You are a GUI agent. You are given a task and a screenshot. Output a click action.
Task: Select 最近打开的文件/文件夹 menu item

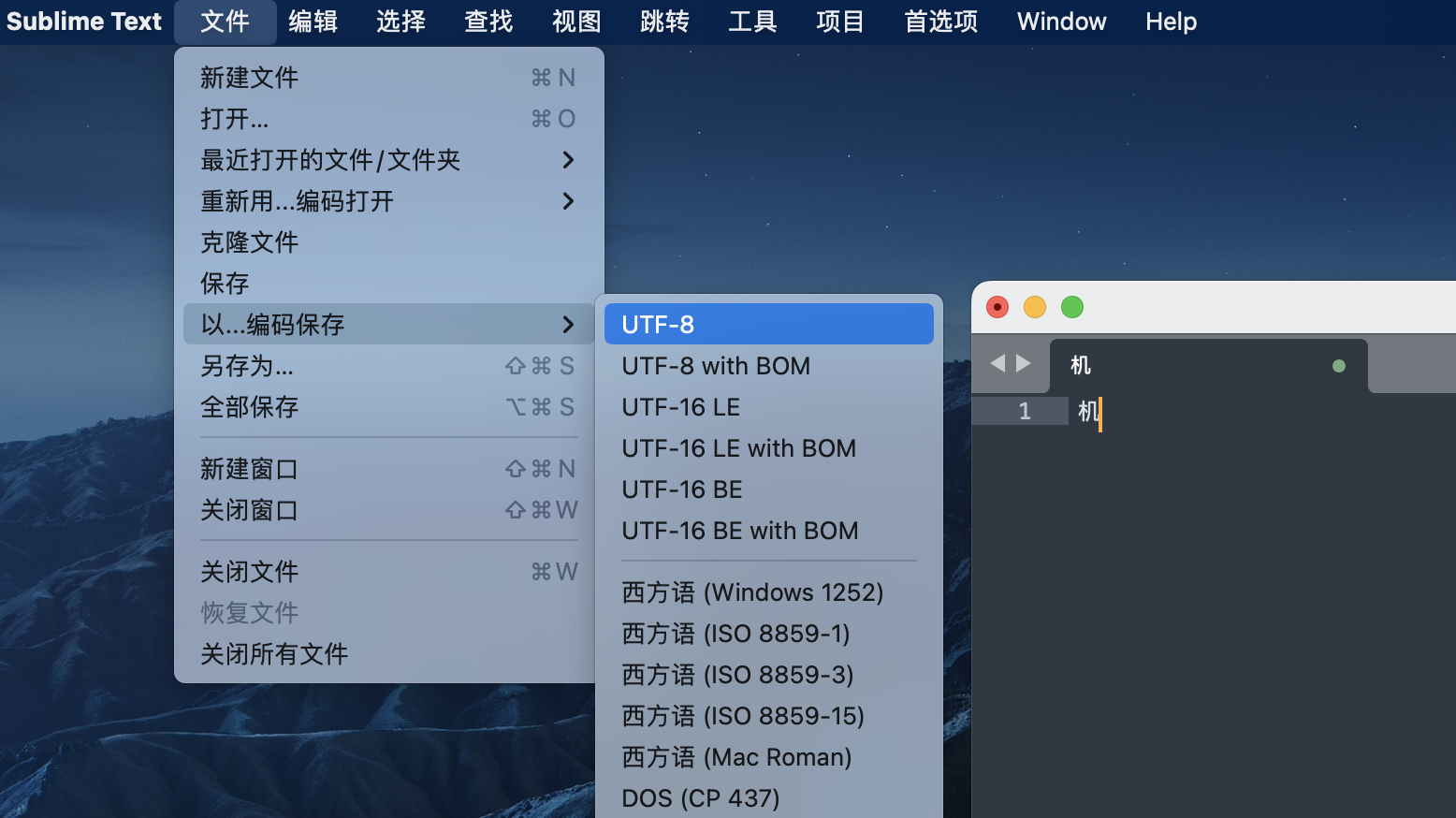point(388,160)
